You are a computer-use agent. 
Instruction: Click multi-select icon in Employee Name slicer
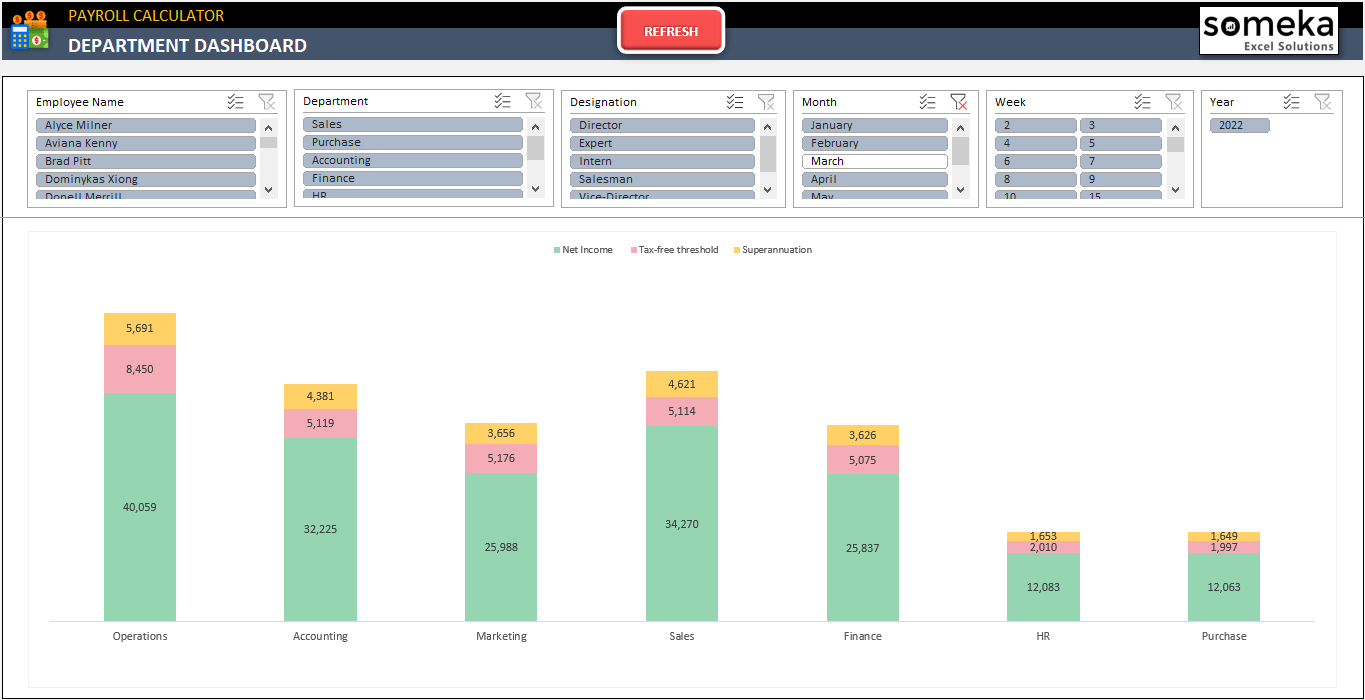pyautogui.click(x=236, y=102)
